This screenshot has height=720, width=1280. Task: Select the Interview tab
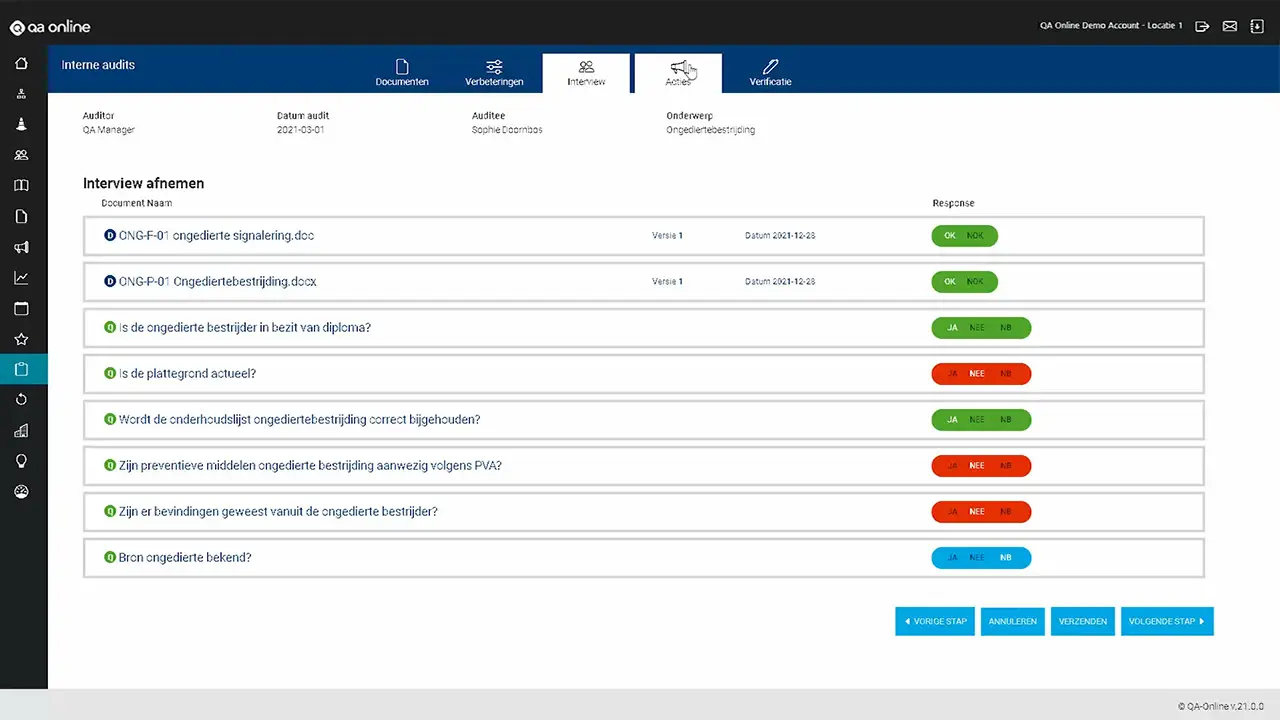click(x=586, y=73)
